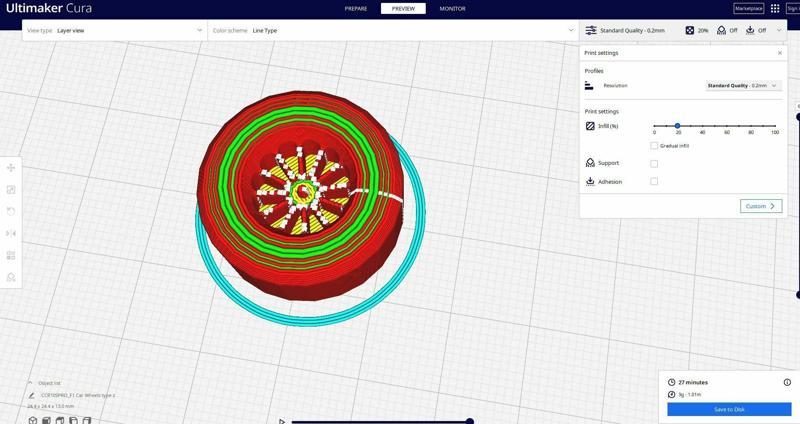This screenshot has height=424, width=800.
Task: Play the layer simulation
Action: [282, 421]
